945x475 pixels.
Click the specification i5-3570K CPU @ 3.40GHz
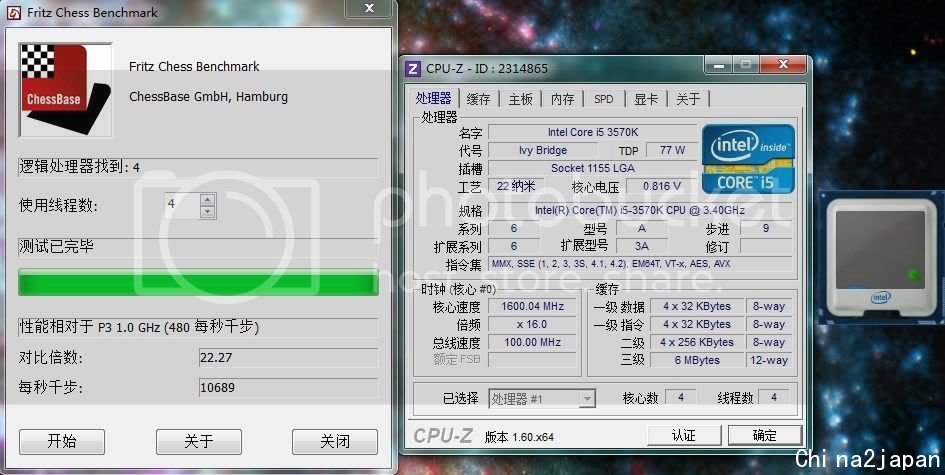click(x=640, y=210)
